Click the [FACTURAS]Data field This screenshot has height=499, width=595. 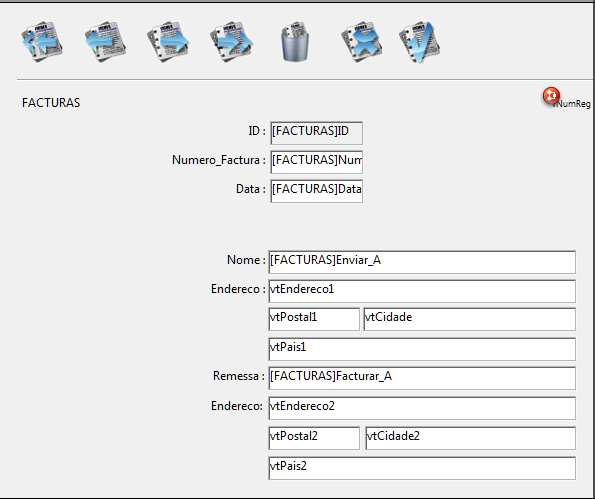point(316,191)
